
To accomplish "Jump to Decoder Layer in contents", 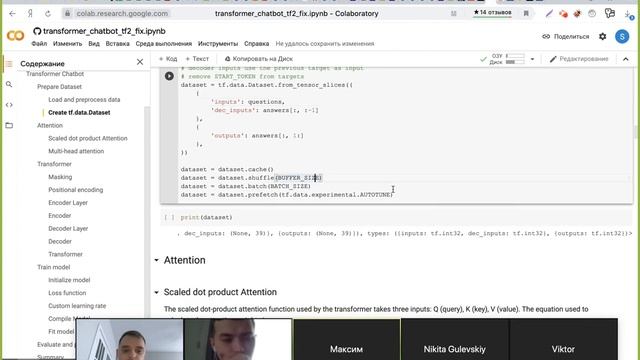I will click(x=68, y=229).
